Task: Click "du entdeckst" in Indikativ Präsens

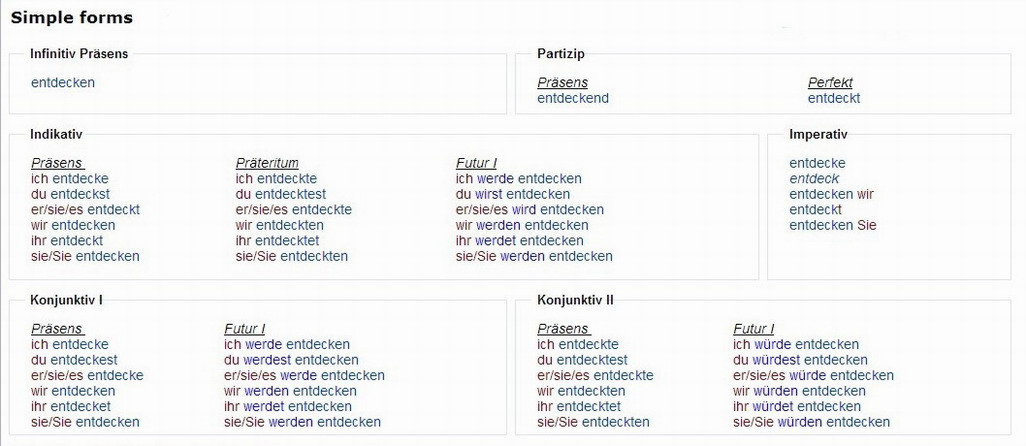Action: tap(70, 194)
